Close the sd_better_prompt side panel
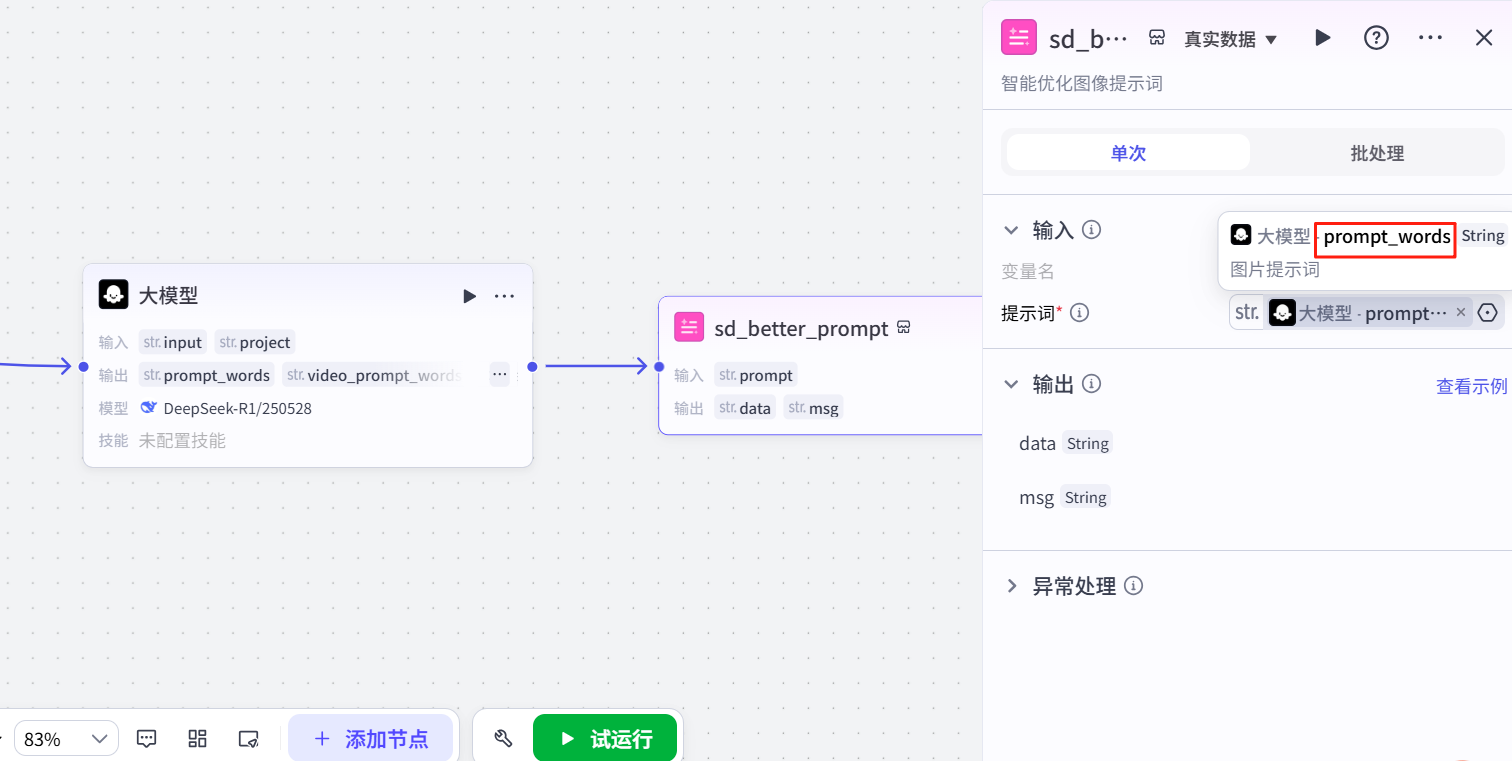This screenshot has height=761, width=1512. pos(1484,38)
